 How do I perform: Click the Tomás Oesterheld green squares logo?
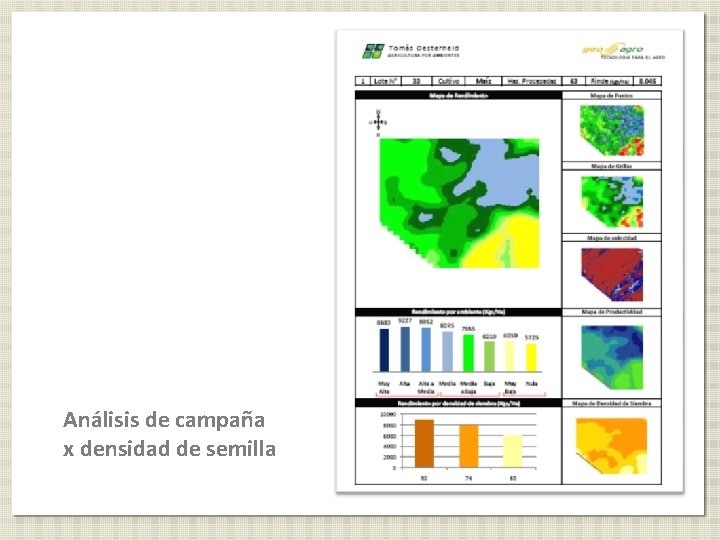[x=373, y=51]
